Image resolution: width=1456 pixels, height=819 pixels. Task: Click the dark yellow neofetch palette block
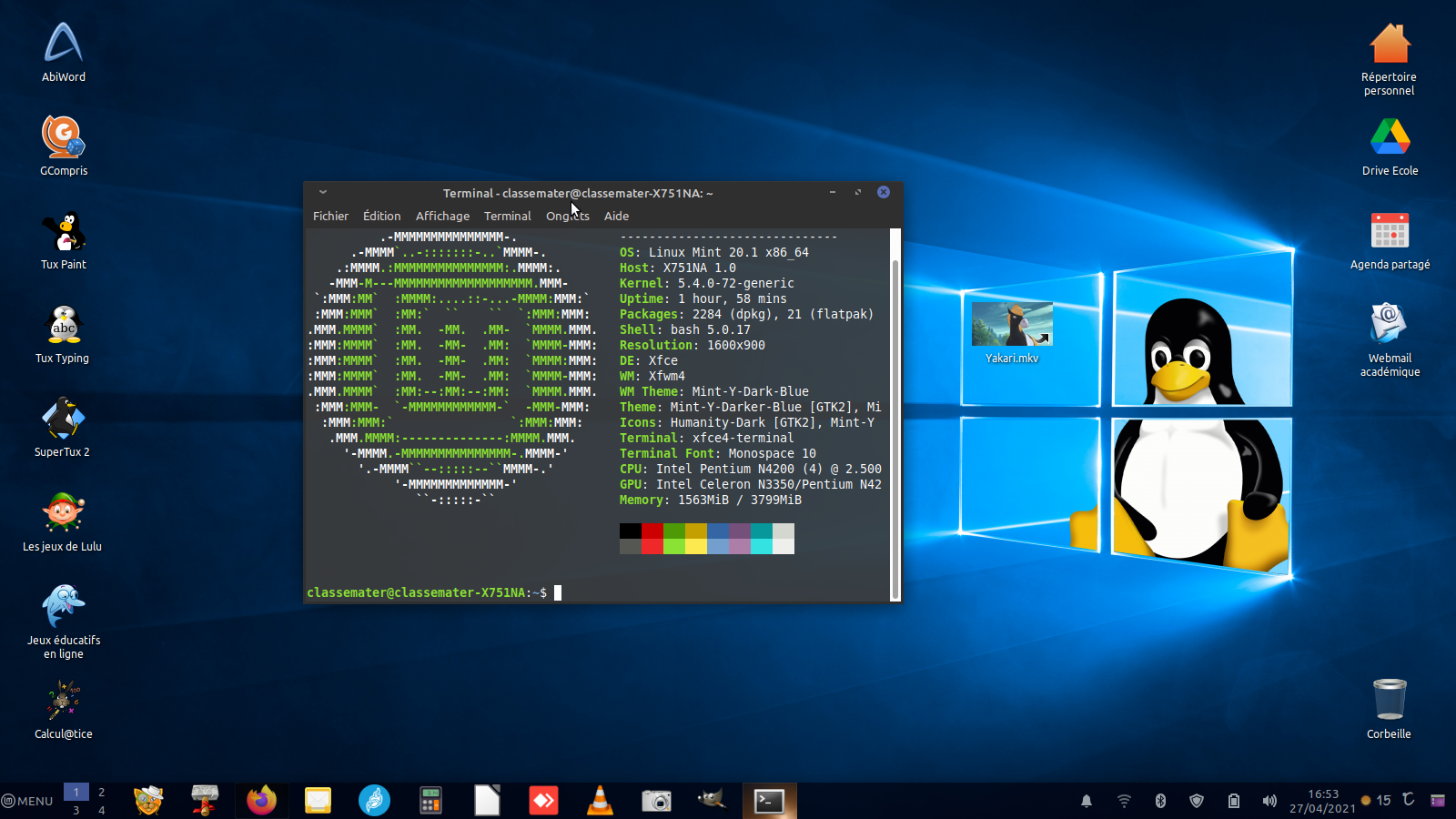(696, 531)
